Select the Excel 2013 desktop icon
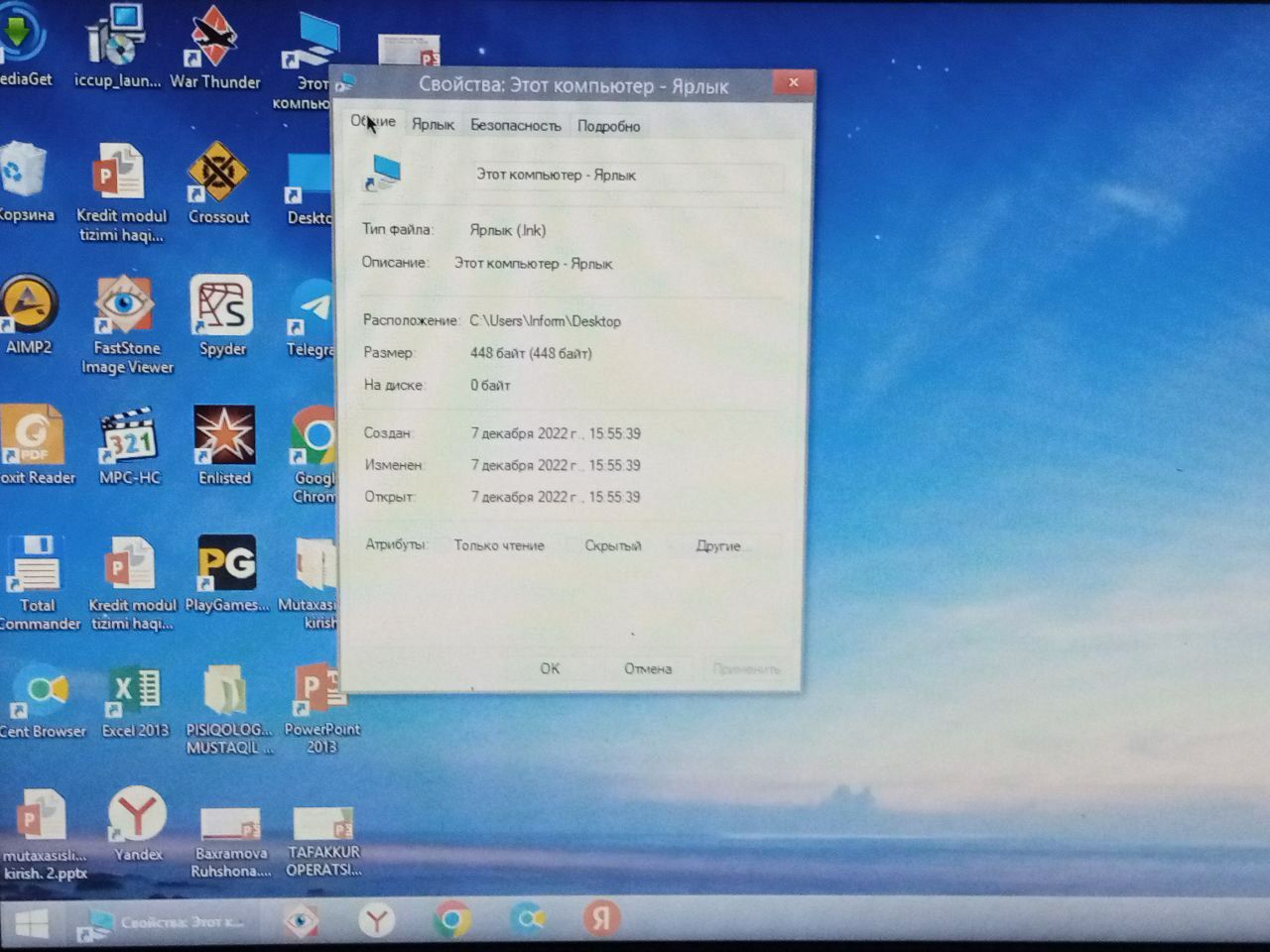 (135, 702)
